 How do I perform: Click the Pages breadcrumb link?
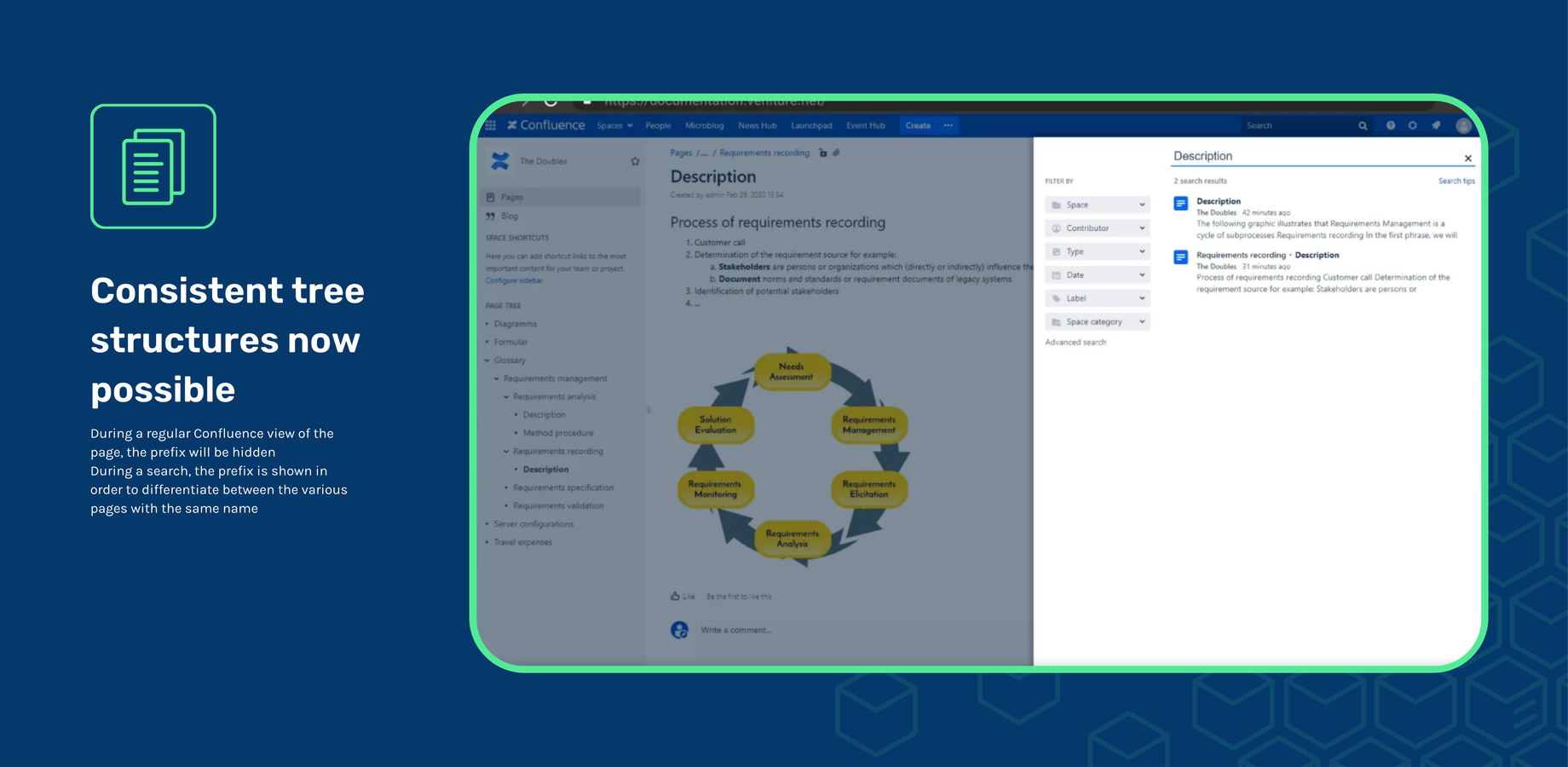681,153
